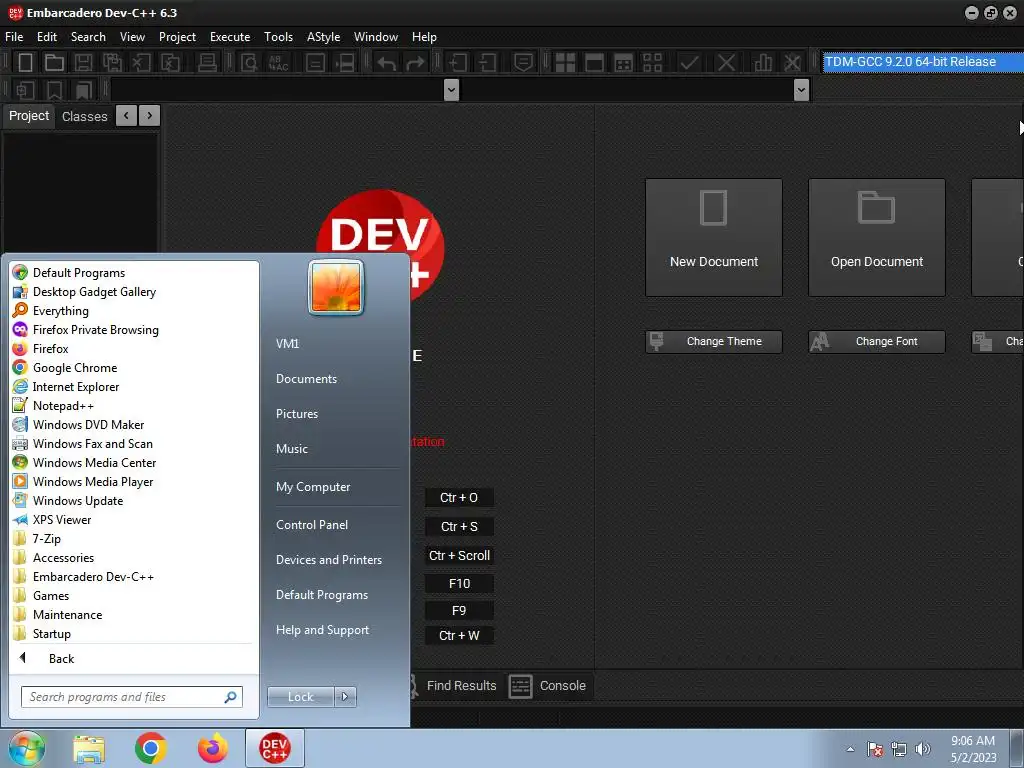Click the Open Document tile

click(876, 238)
